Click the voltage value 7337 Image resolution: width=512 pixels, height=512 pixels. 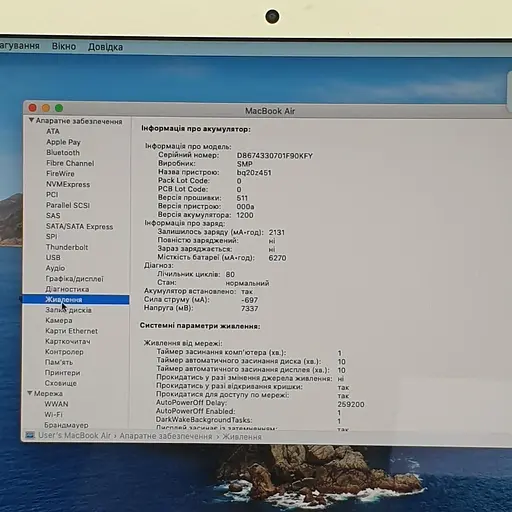[x=250, y=309]
